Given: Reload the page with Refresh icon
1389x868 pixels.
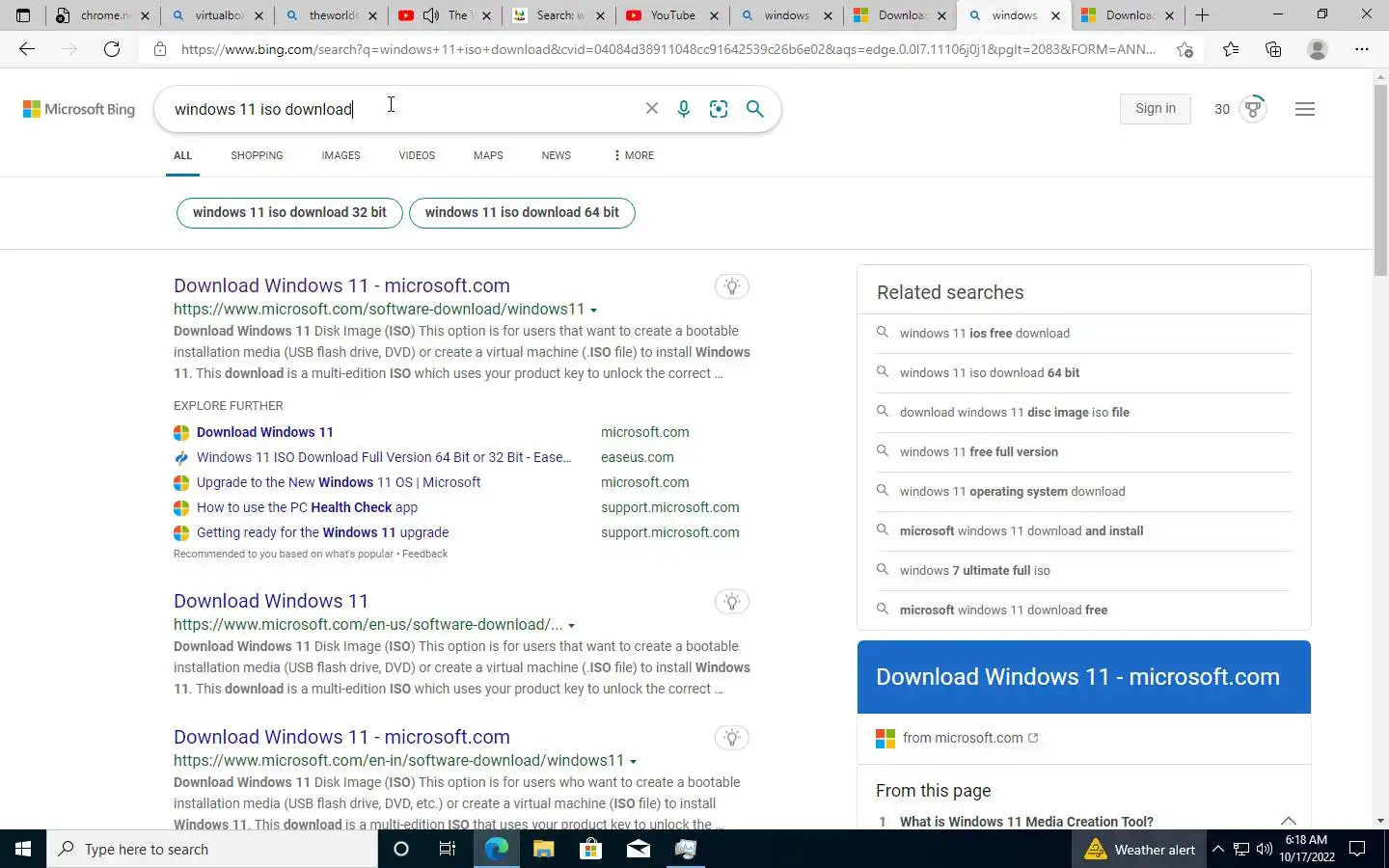Looking at the screenshot, I should click(112, 49).
